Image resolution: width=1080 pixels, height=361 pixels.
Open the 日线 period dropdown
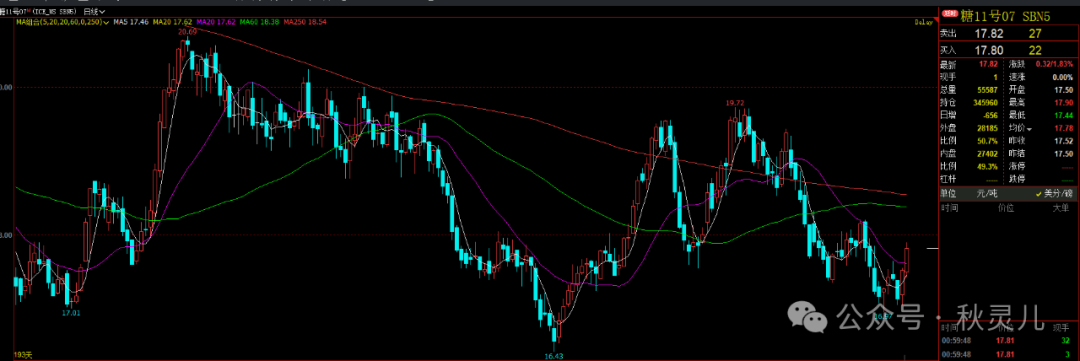[94, 12]
